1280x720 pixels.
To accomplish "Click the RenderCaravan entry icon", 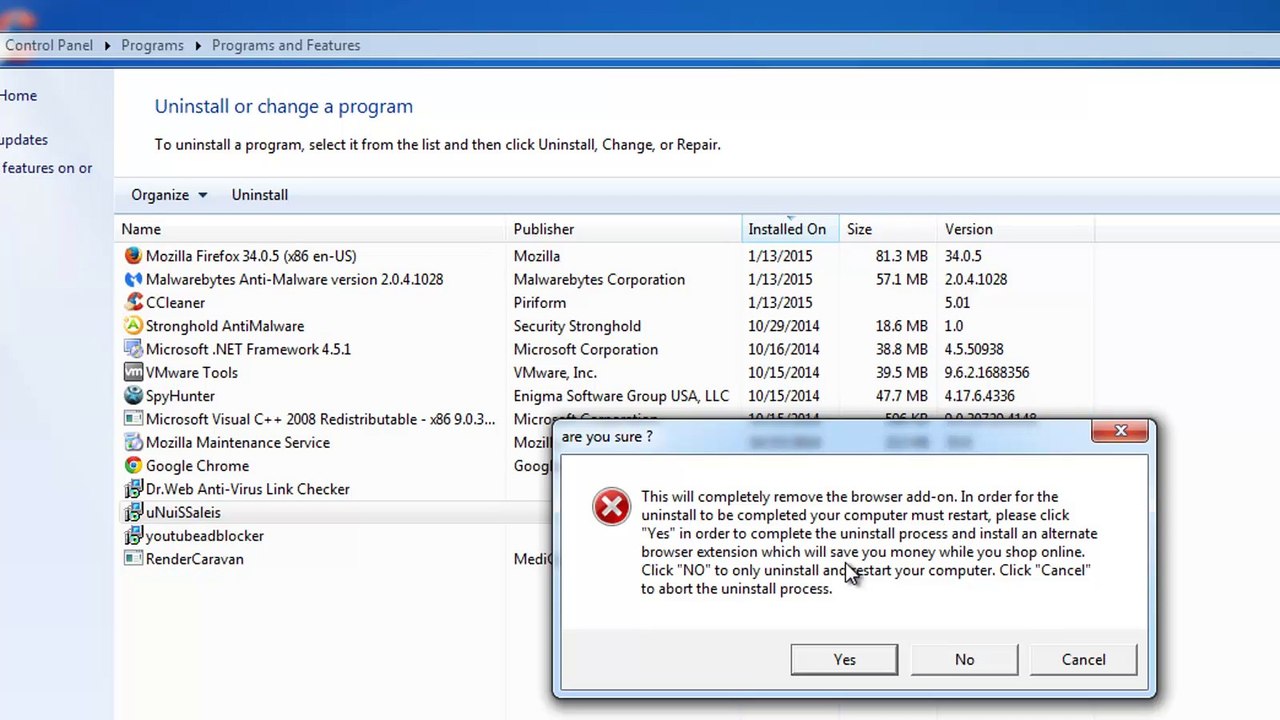I will pos(133,559).
